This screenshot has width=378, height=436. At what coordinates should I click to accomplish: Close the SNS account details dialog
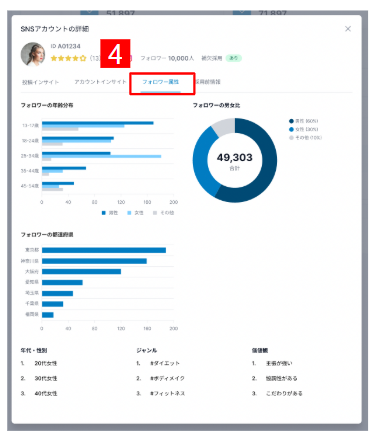pos(348,29)
